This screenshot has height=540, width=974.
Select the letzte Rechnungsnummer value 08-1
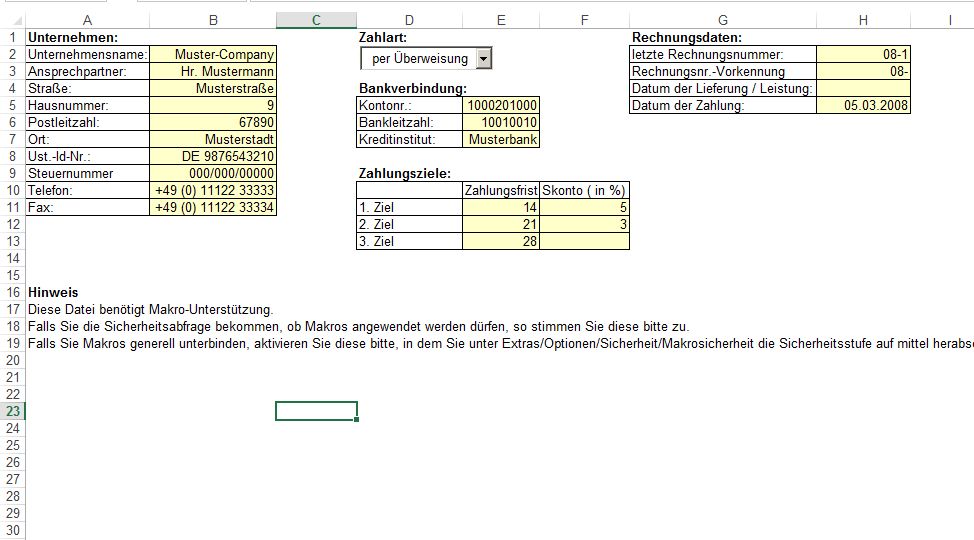coord(863,54)
